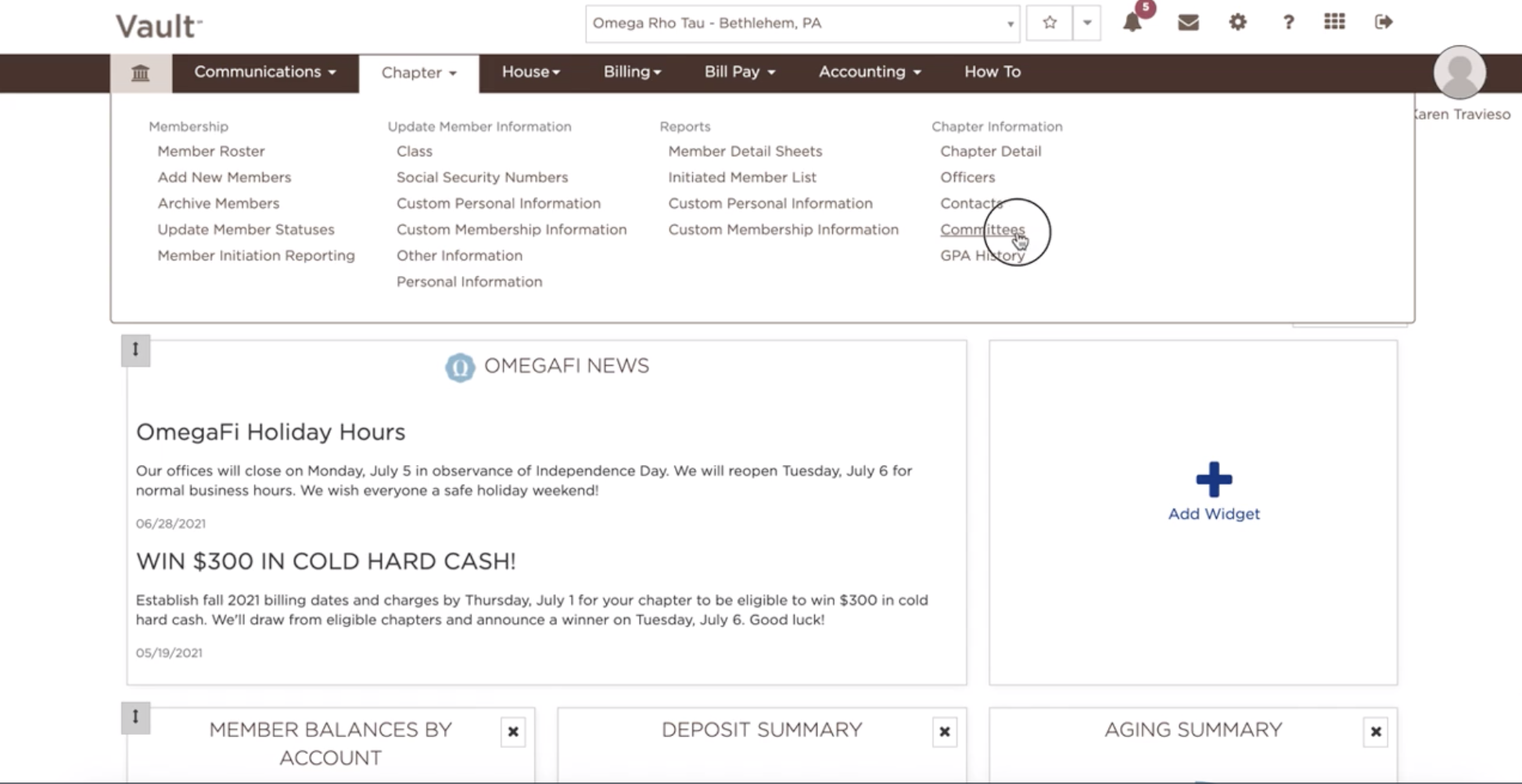Viewport: 1522px width, 784px height.
Task: Open the notifications bell icon
Action: 1132,23
